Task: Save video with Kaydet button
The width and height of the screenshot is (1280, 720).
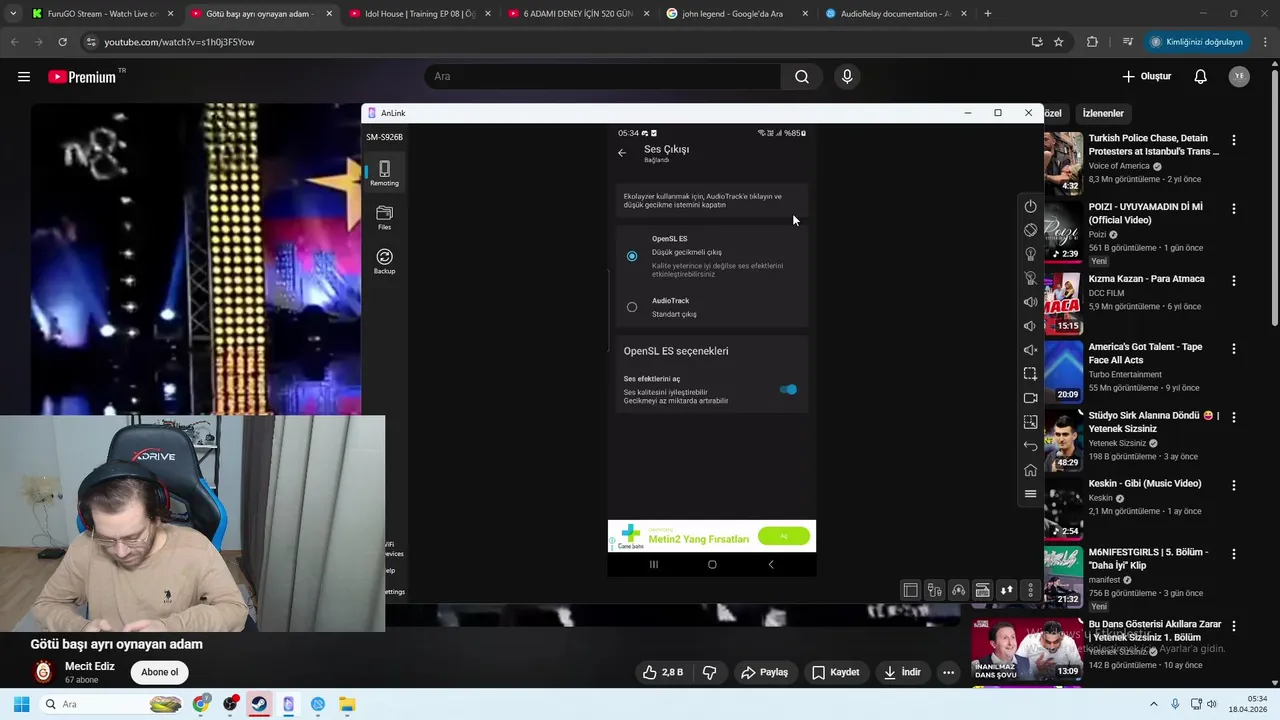Action: coord(835,672)
